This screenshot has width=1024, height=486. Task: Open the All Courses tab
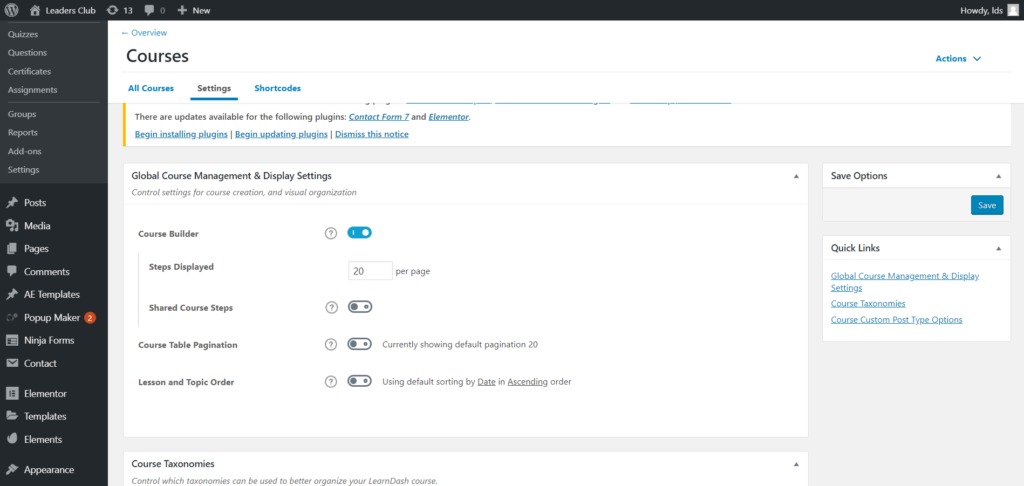coord(151,89)
